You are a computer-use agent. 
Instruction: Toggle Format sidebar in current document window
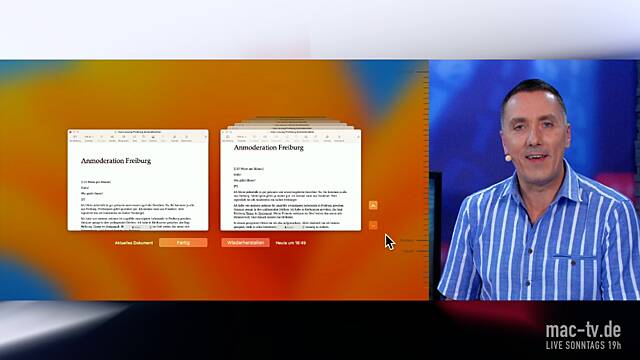tap(174, 138)
